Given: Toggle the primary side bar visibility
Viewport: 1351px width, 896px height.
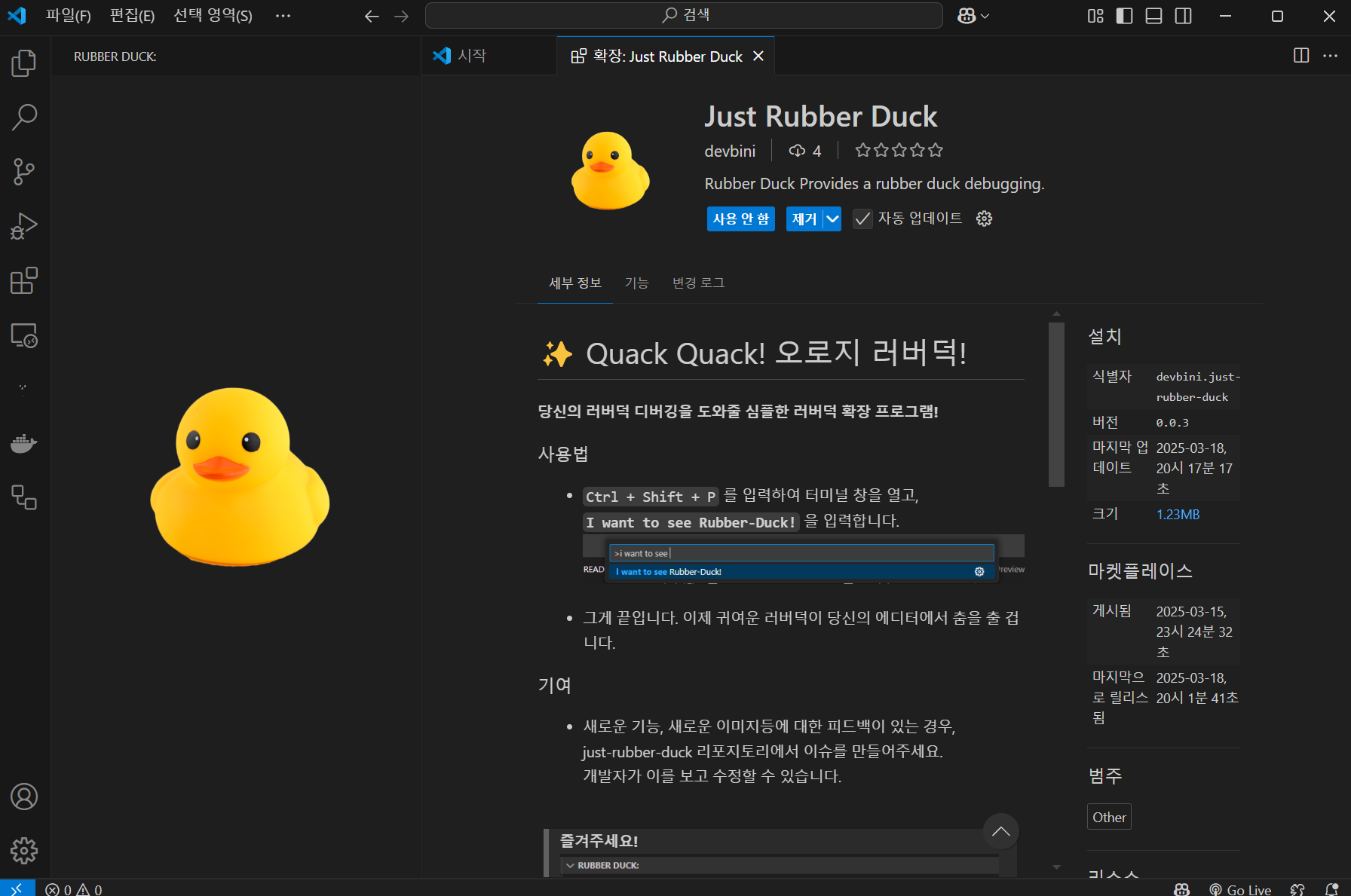Looking at the screenshot, I should coord(1124,16).
